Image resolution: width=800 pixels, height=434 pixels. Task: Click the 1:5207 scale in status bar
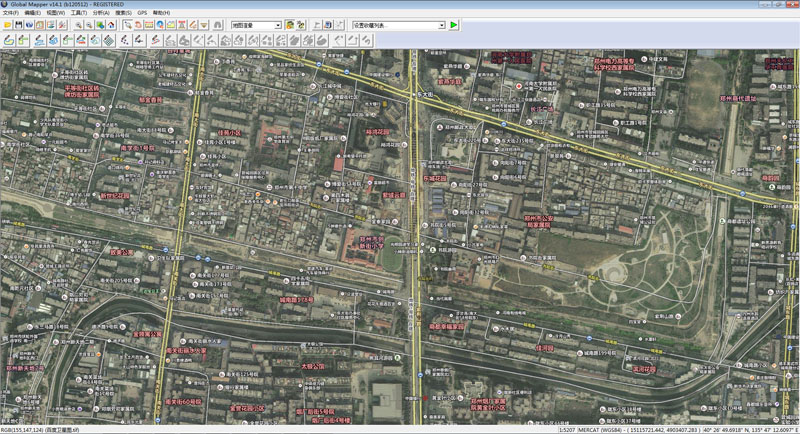(566, 430)
